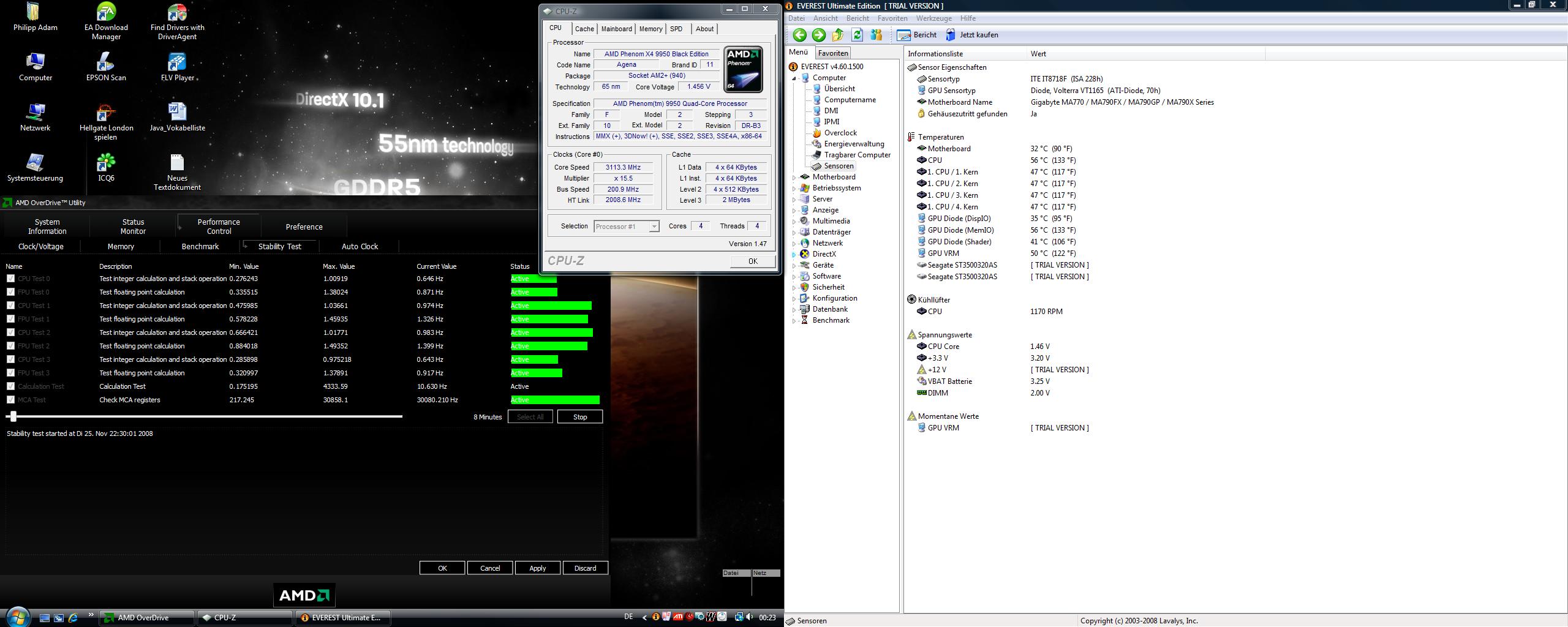The height and width of the screenshot is (627, 1568).
Task: Expand the Software tree node
Action: coord(794,277)
